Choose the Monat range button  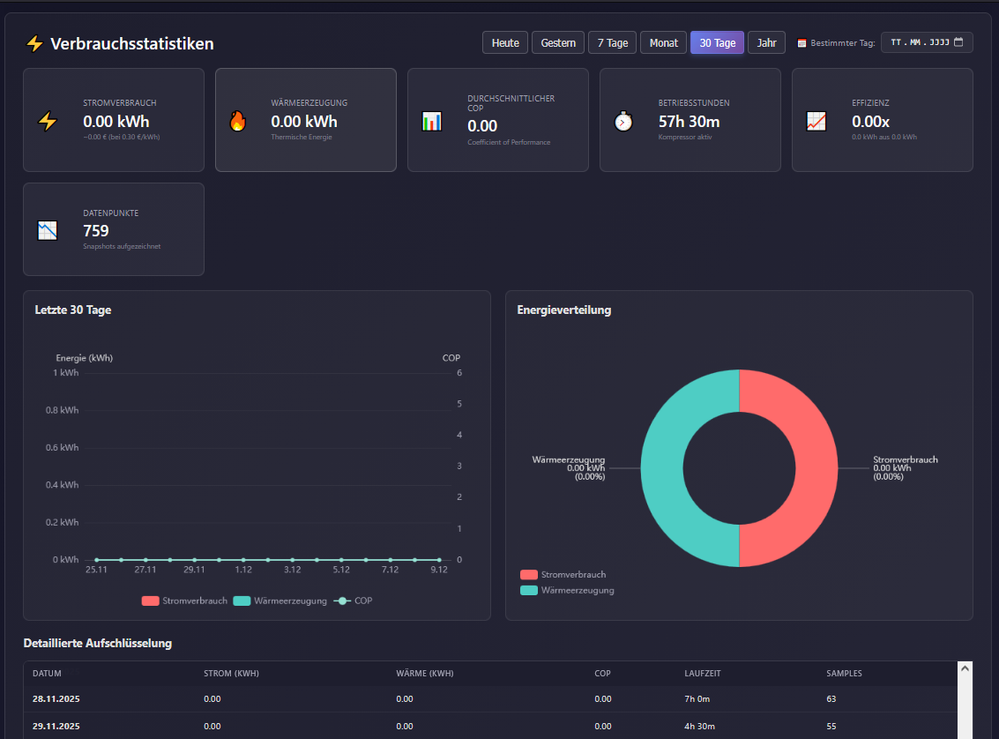point(663,43)
